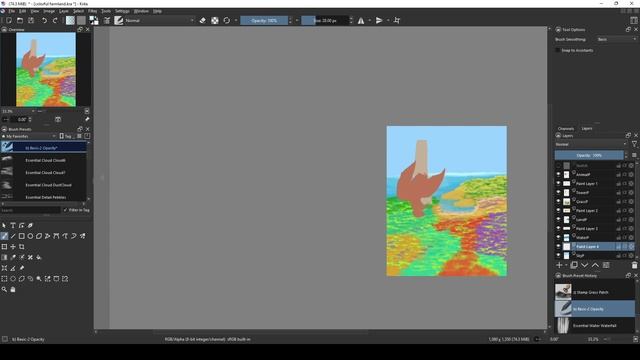Hide the LandP layer

(x=558, y=219)
